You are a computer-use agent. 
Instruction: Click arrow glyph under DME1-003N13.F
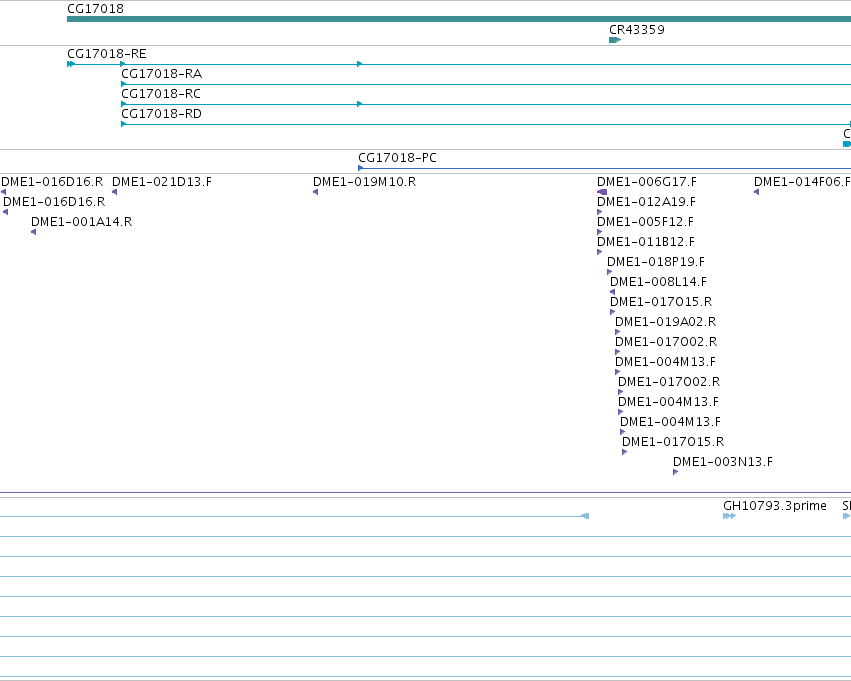(x=676, y=473)
